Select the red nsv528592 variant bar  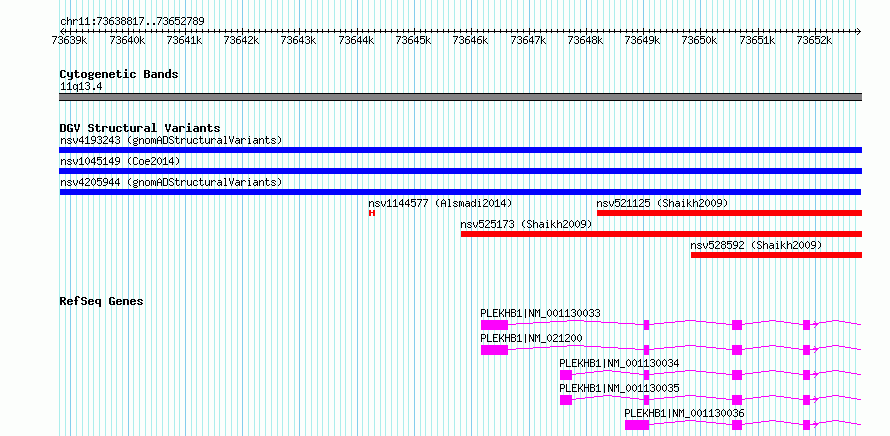click(776, 255)
